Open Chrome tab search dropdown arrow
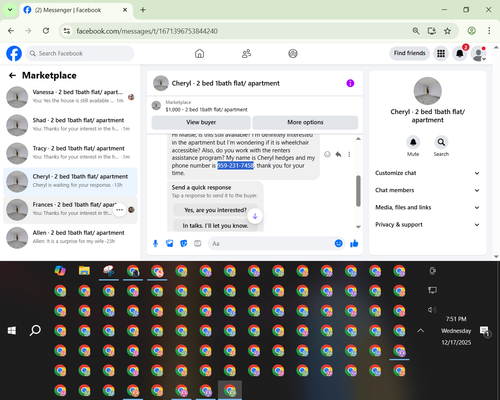 tap(10, 10)
